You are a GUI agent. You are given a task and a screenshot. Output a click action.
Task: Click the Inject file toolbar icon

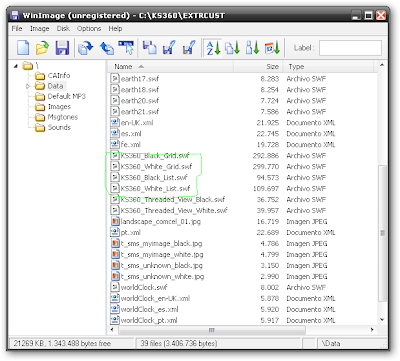[x=150, y=48]
